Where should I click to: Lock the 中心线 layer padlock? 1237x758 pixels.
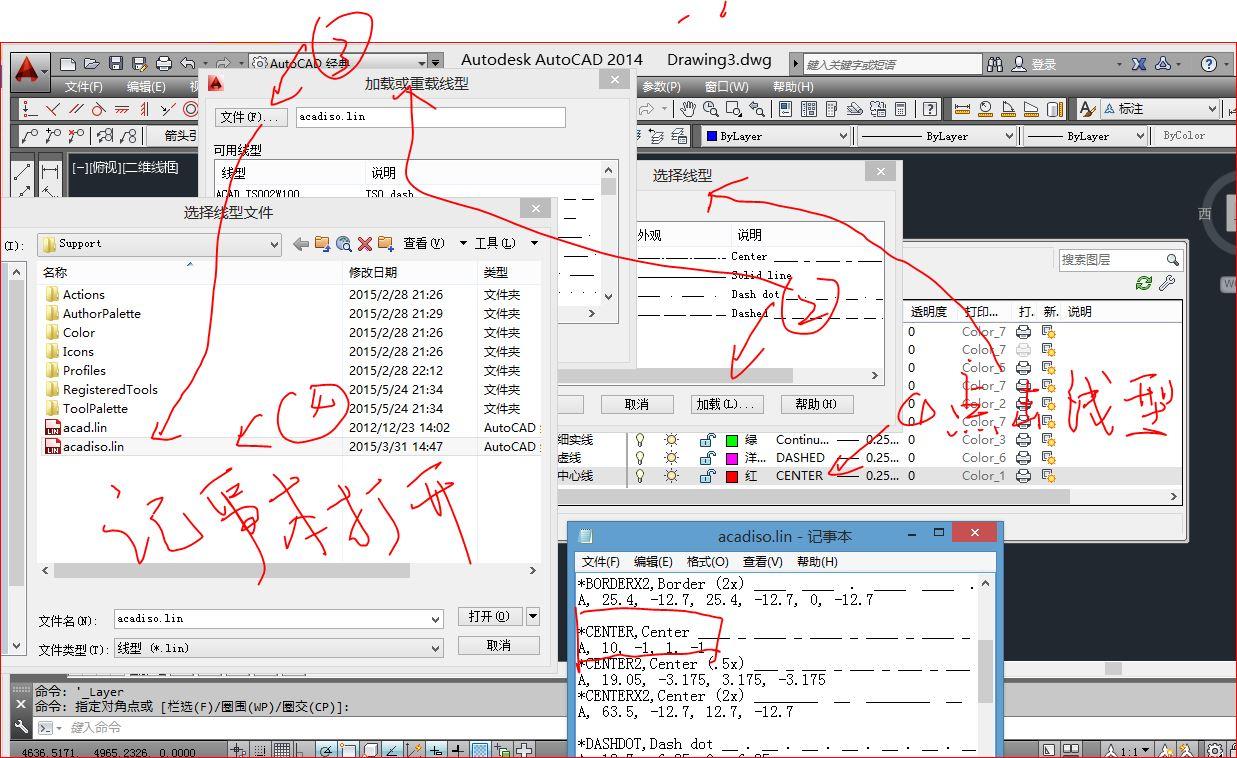click(x=707, y=476)
